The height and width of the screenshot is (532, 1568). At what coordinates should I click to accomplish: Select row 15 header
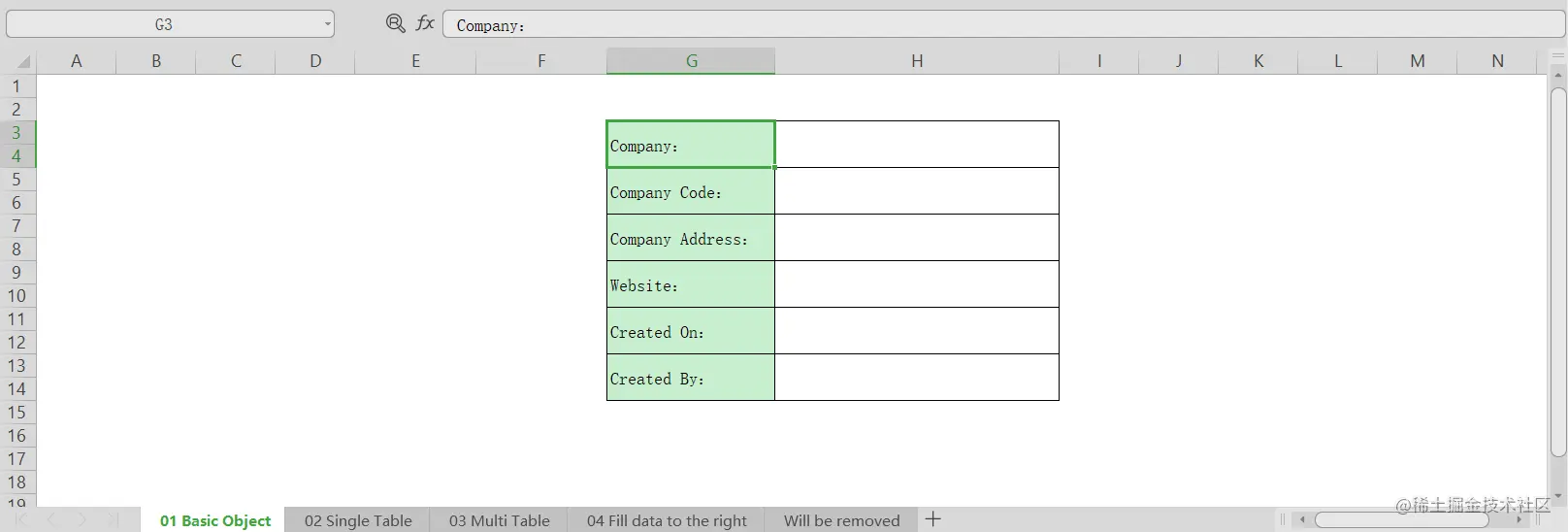tap(17, 413)
